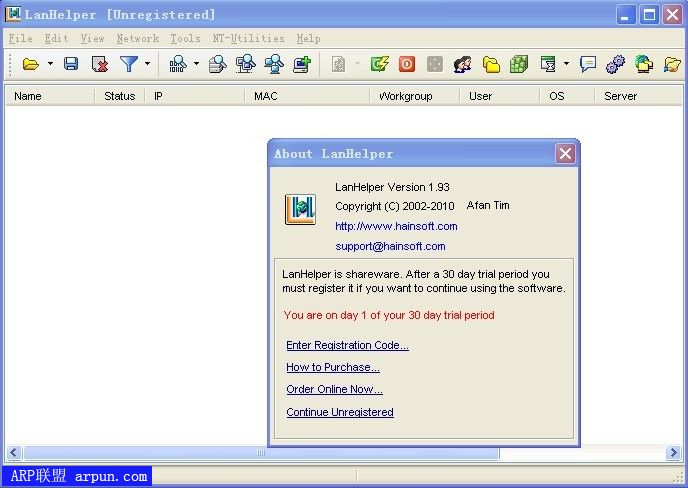Click the support@hainsoft.com email link
Image resolution: width=688 pixels, height=488 pixels.
click(x=390, y=247)
